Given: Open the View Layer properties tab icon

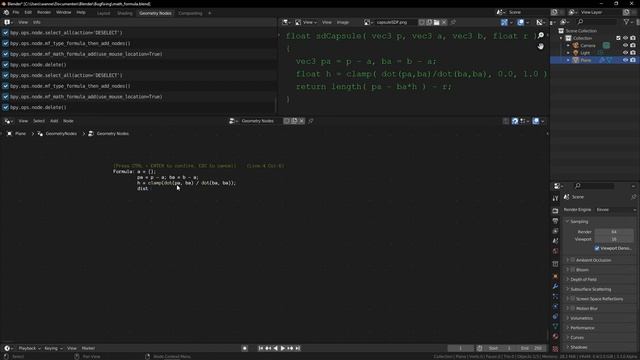Looking at the screenshot, I should (x=555, y=231).
